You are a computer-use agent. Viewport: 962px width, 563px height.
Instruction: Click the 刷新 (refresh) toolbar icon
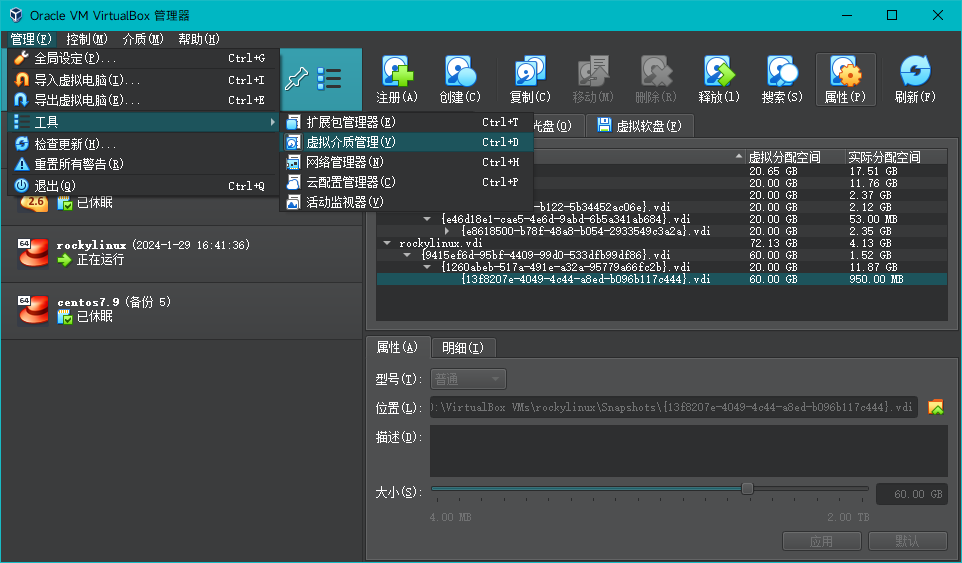click(914, 78)
